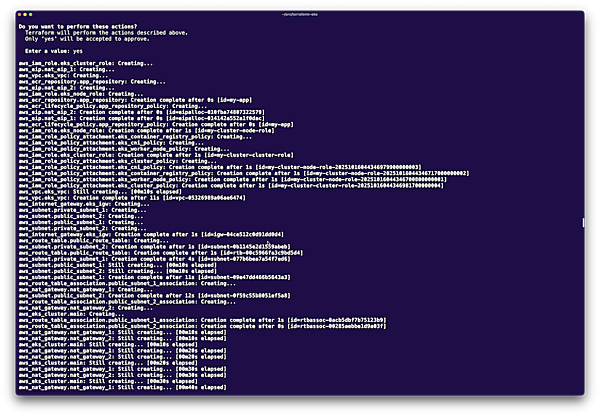Click the terminal scrollbar thumb
The image size is (600, 416).
tap(583, 222)
